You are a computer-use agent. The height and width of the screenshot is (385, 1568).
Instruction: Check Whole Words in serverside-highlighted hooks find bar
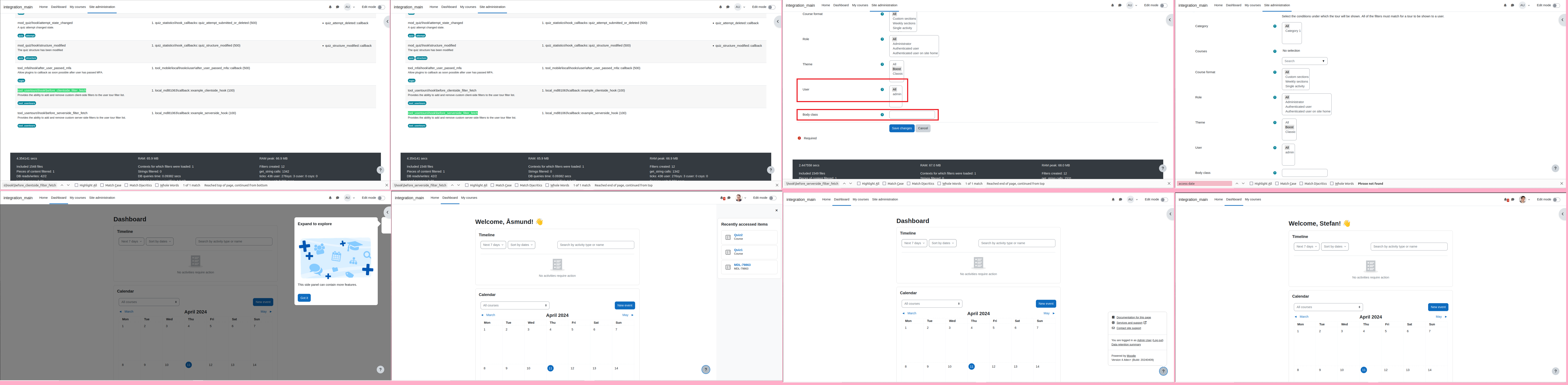coord(547,186)
